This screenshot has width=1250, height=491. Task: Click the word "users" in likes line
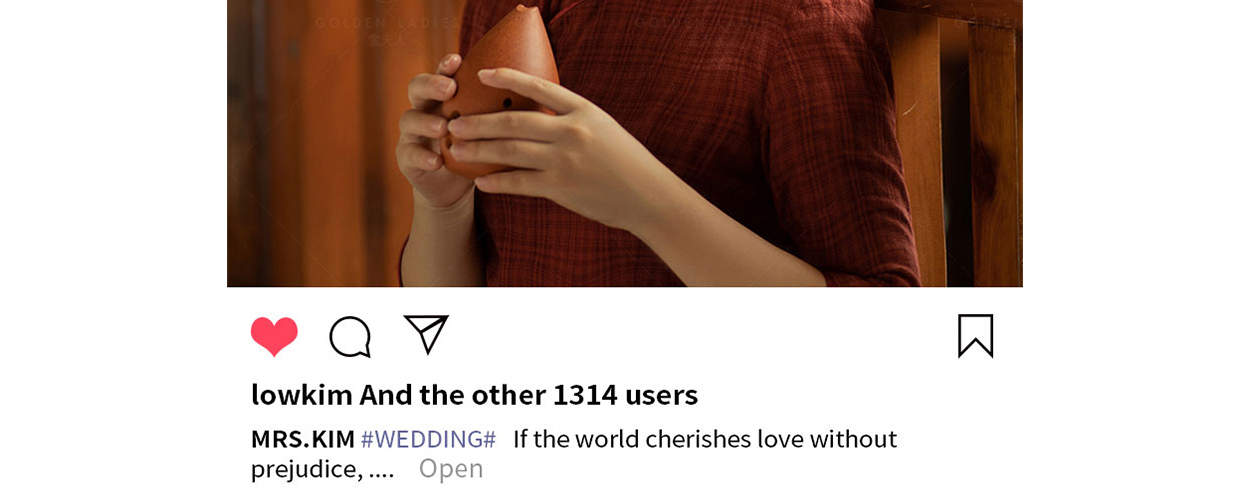pos(661,394)
